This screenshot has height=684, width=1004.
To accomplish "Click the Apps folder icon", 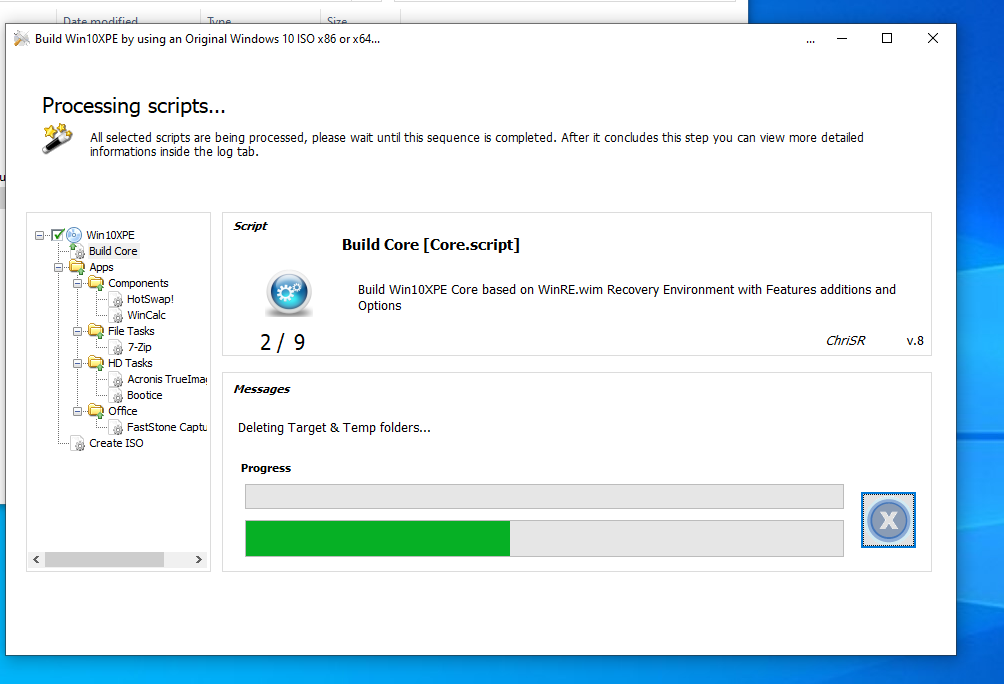I will pos(77,267).
